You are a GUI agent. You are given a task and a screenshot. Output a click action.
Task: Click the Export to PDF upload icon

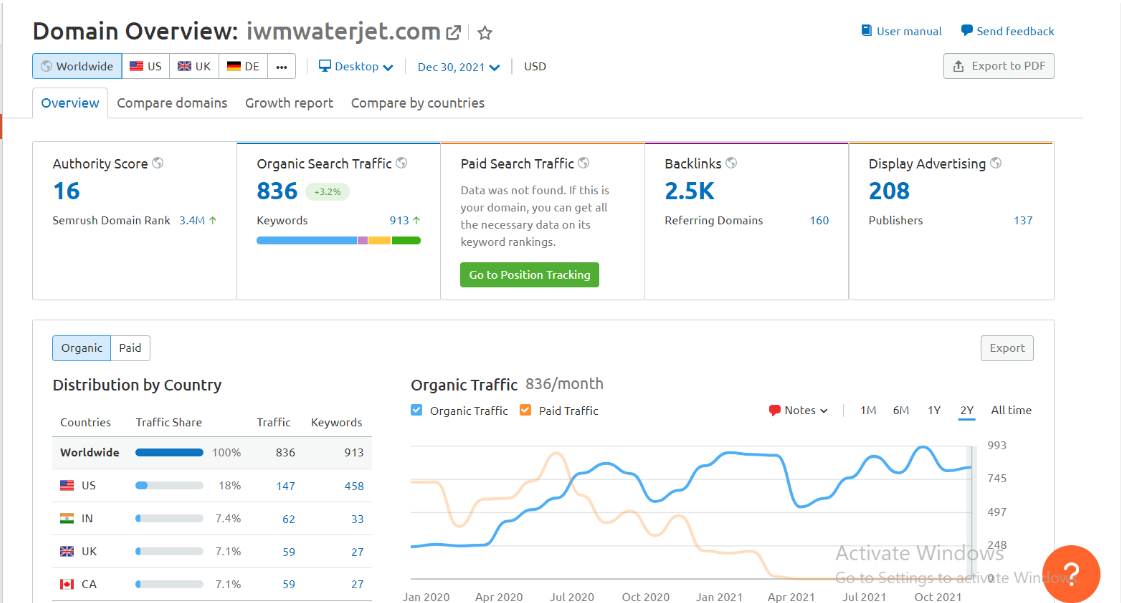[x=959, y=67]
